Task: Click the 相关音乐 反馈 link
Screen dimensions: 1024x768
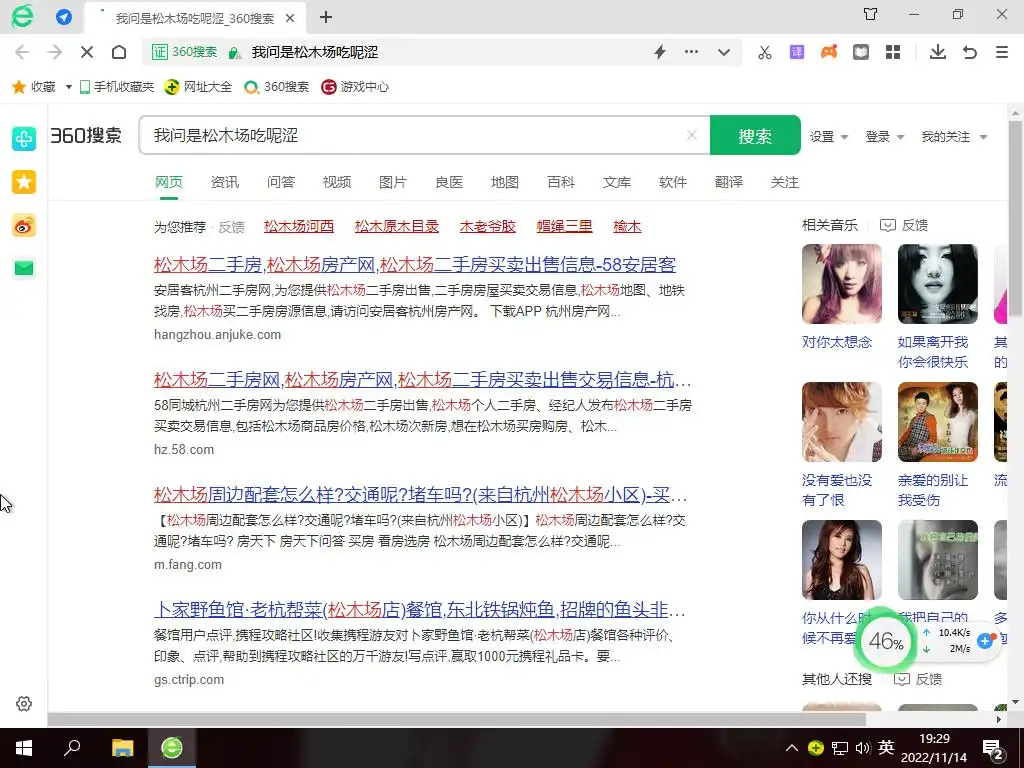Action: [x=904, y=225]
